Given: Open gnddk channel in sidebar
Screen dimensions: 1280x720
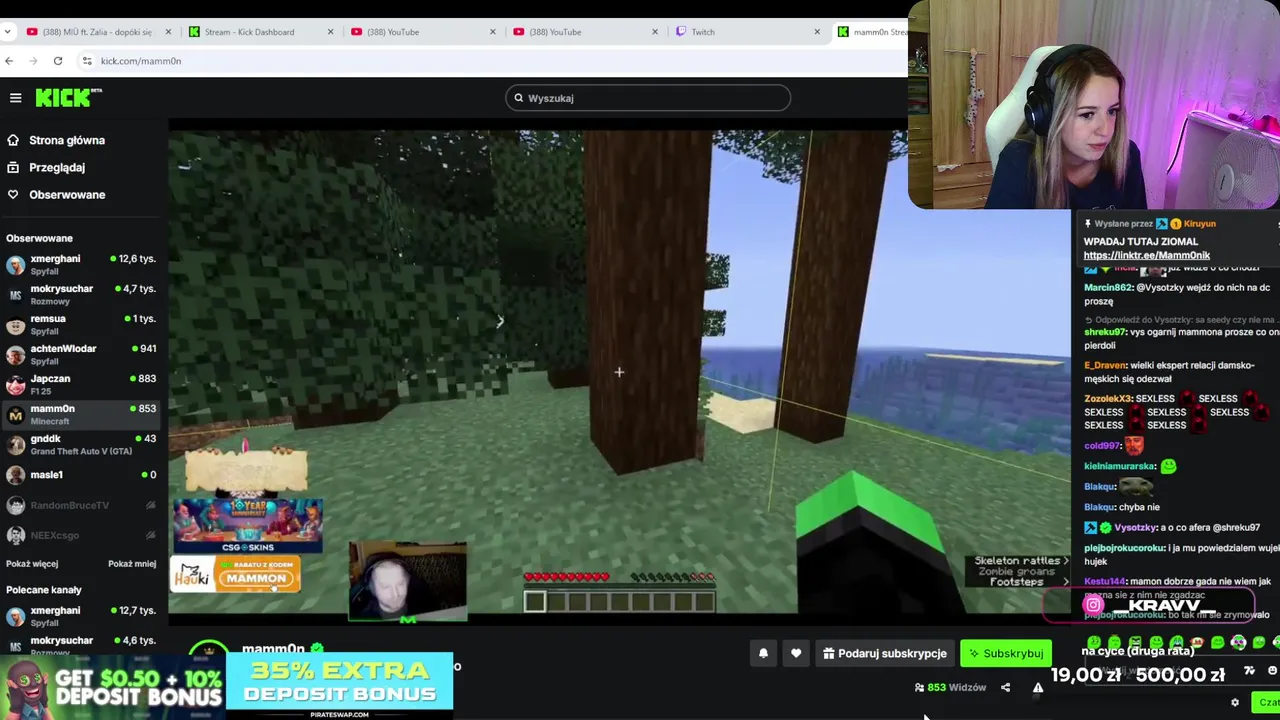Looking at the screenshot, I should click(x=82, y=444).
